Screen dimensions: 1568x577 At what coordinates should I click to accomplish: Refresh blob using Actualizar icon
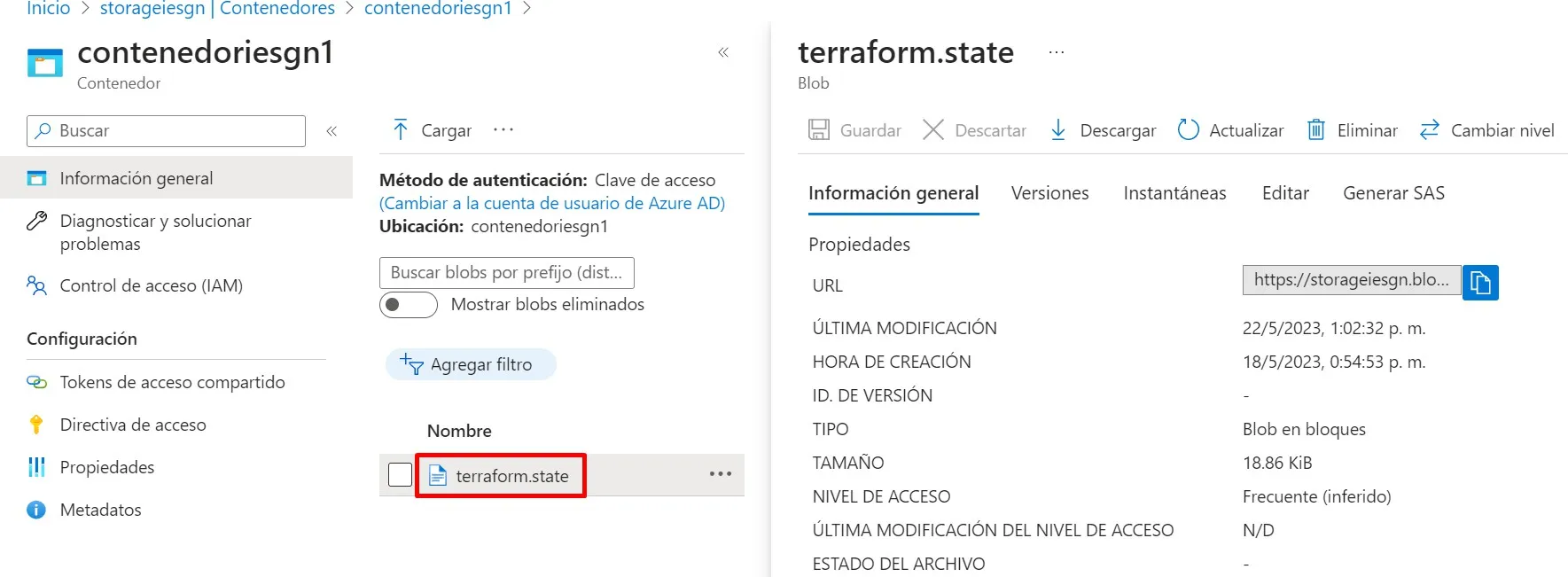pos(1188,130)
